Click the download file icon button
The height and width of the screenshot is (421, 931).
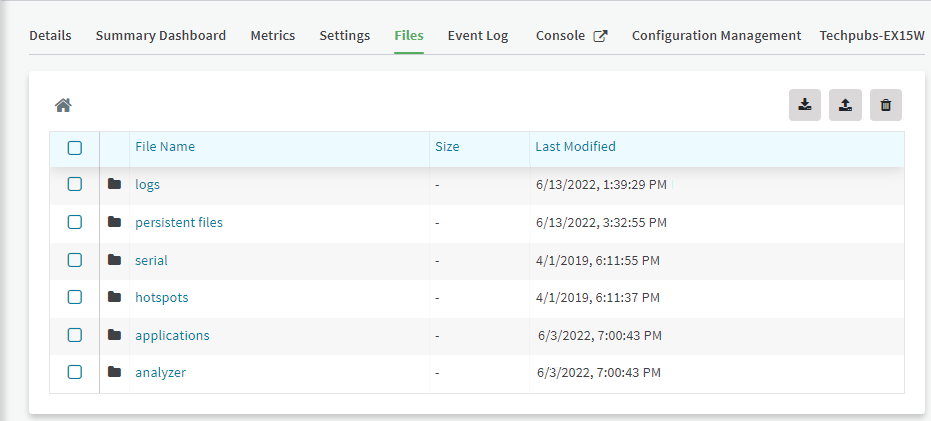pyautogui.click(x=805, y=105)
